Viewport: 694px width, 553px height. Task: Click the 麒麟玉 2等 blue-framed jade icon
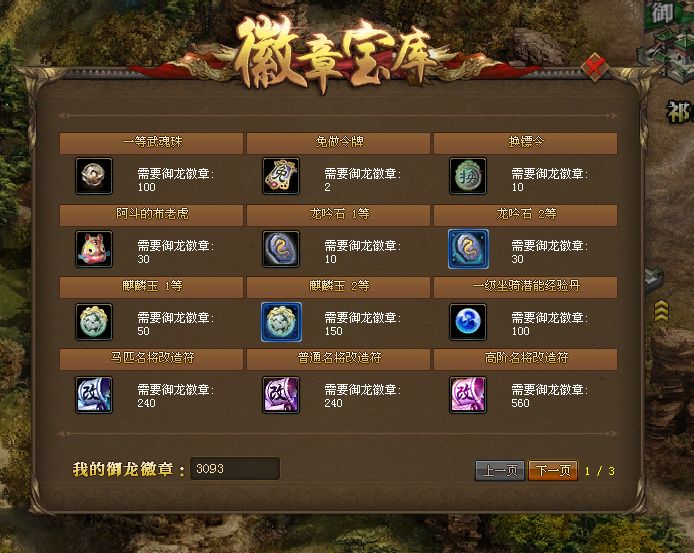pos(281,322)
